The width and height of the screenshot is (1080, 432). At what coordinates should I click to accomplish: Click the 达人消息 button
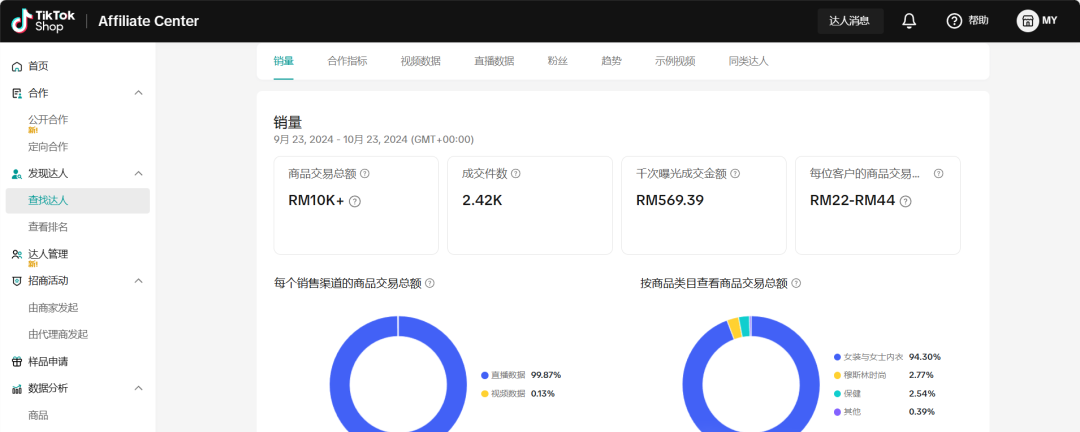click(x=851, y=21)
